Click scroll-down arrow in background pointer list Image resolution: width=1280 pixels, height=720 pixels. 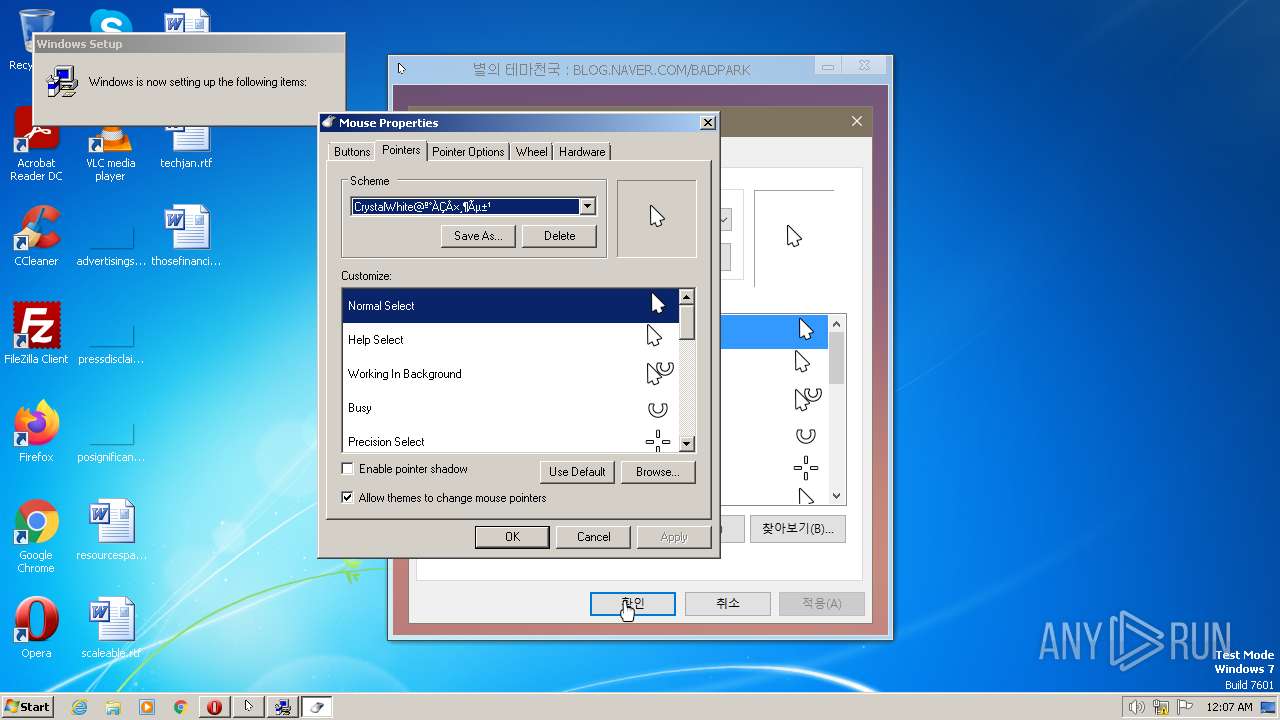click(837, 497)
